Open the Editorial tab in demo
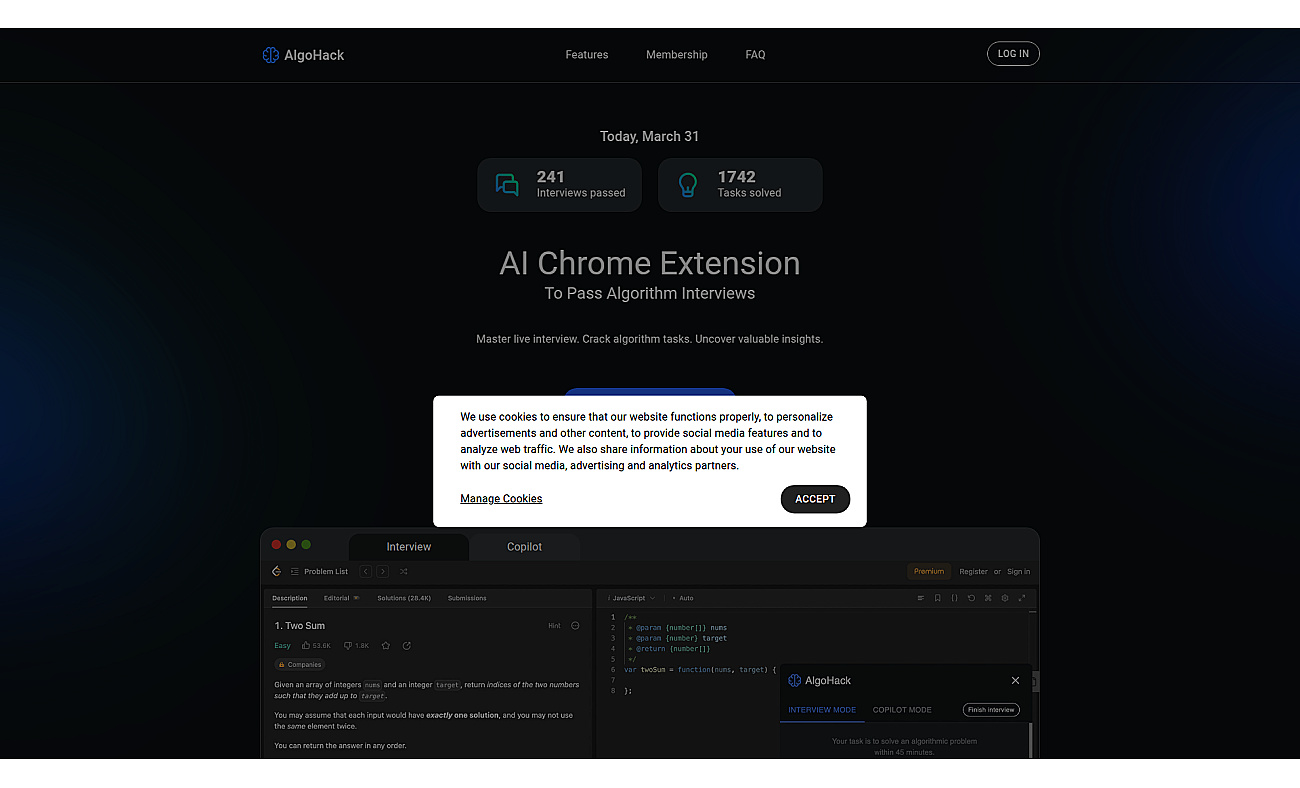 pos(341,598)
